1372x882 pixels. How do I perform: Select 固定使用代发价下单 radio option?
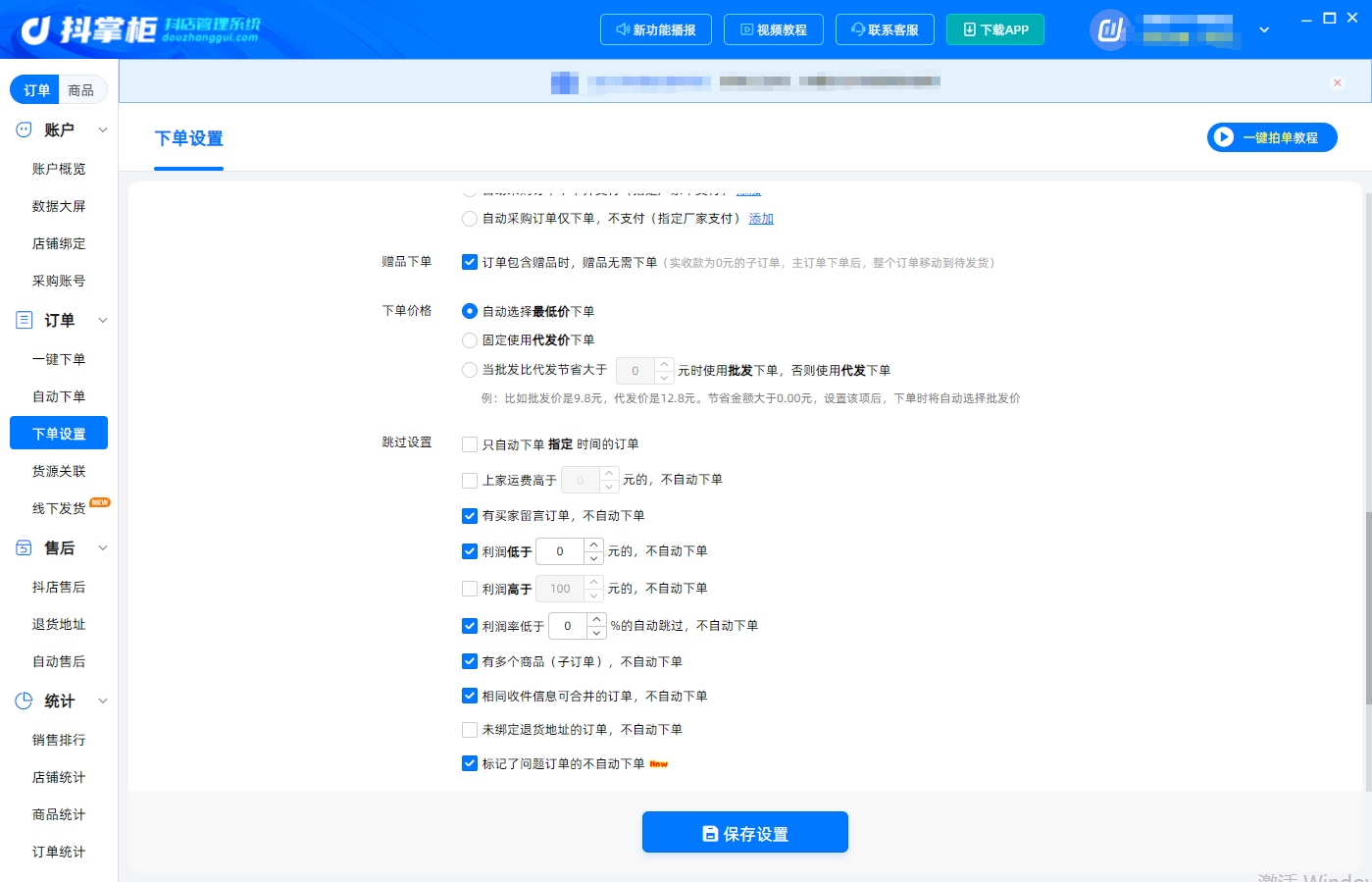(470, 340)
